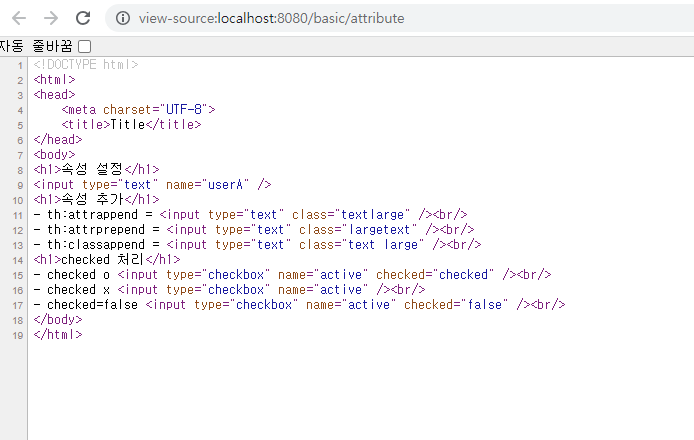Click line number 11 in the gutter
Image resolution: width=694 pixels, height=440 pixels.
[x=18, y=216]
